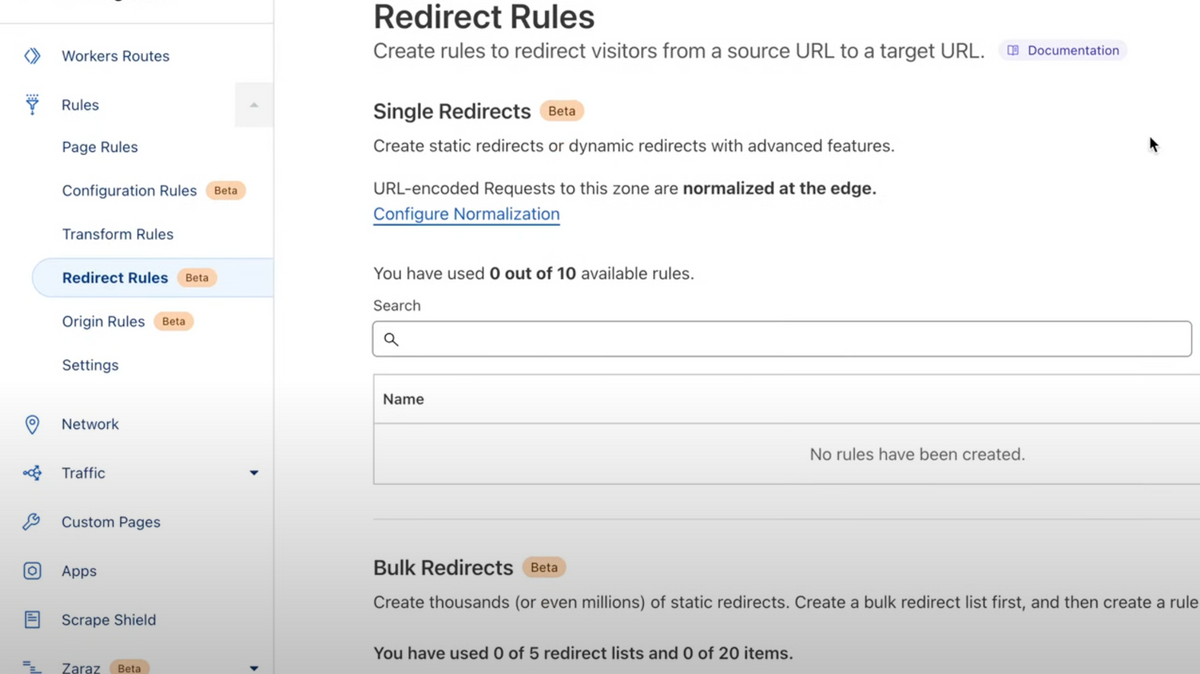Image resolution: width=1200 pixels, height=674 pixels.
Task: Click the Network icon in sidebar
Action: (33, 423)
